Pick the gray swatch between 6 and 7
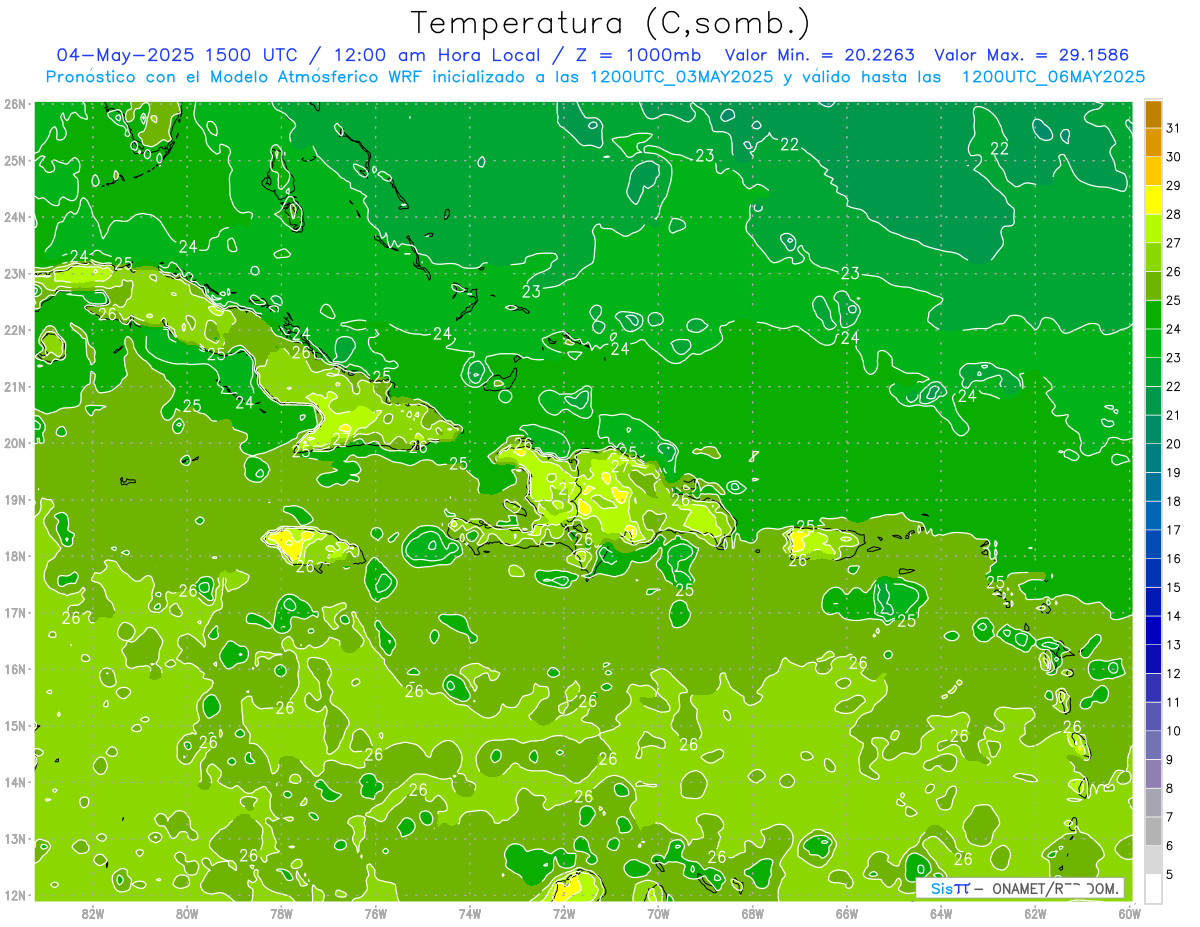Viewport: 1200px width, 927px height. [x=1153, y=831]
